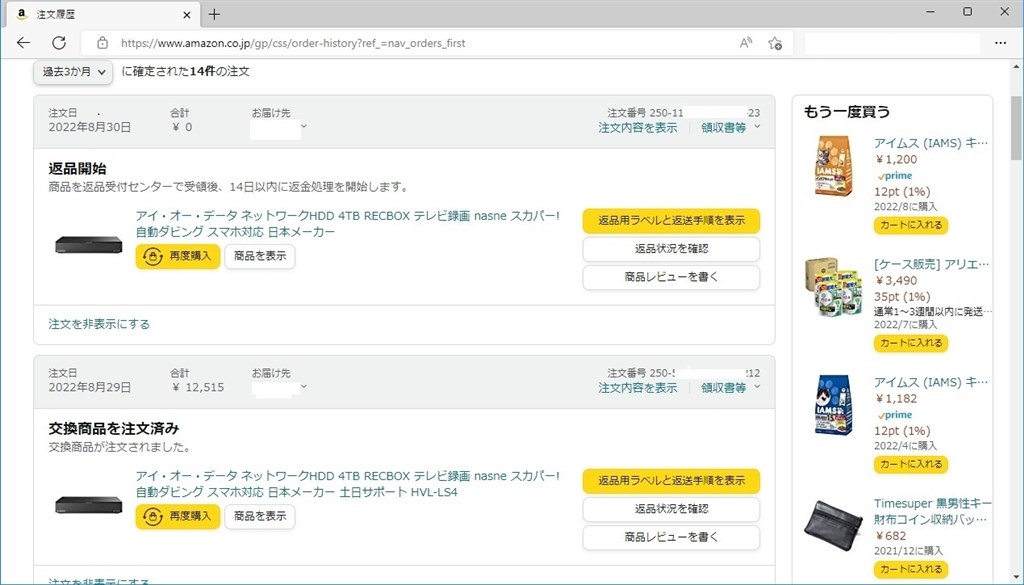Click 再度購入 for HVL-LS4 order
This screenshot has width=1024, height=585.
pyautogui.click(x=178, y=516)
